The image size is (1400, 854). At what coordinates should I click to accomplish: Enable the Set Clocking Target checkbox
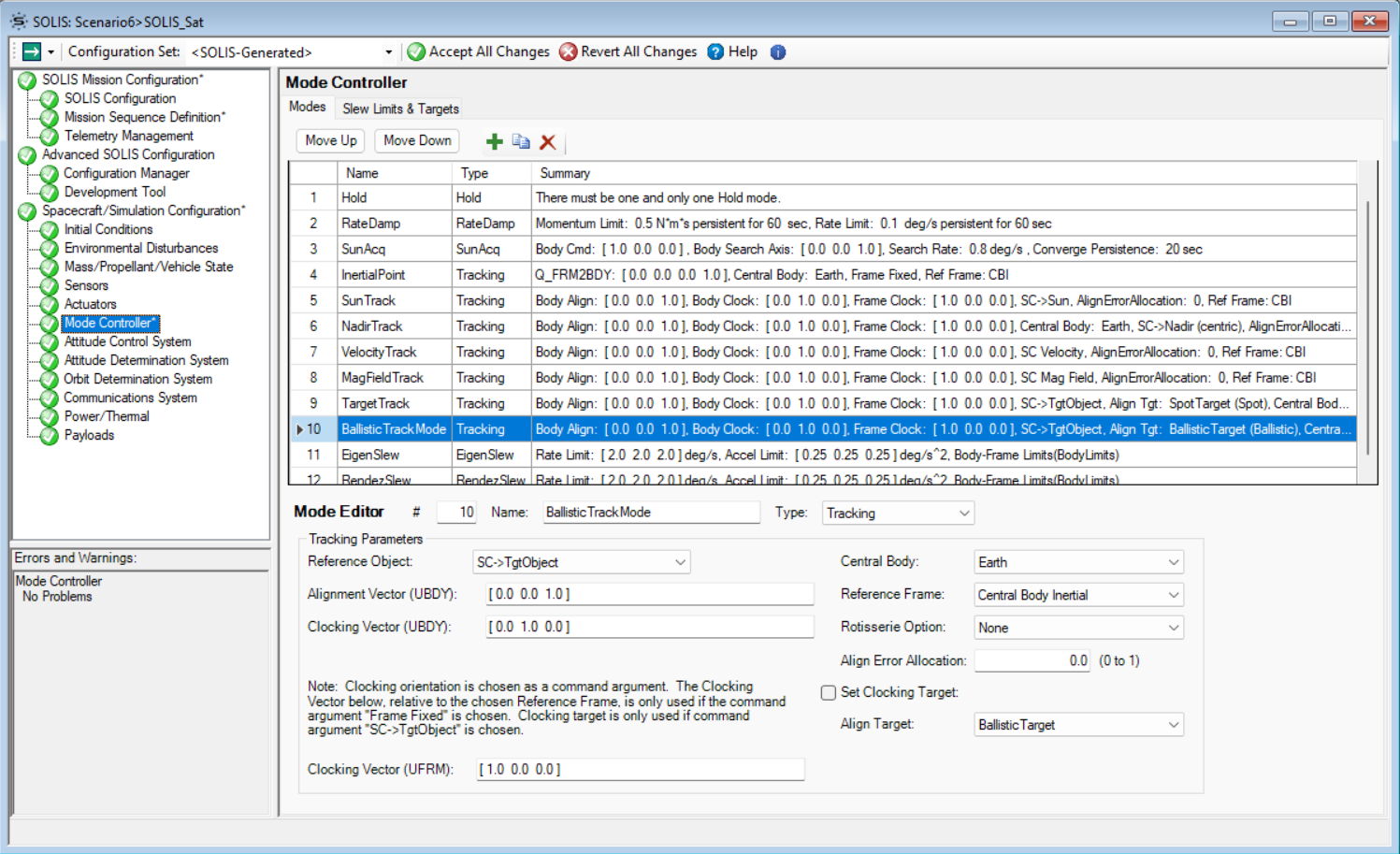tap(828, 692)
